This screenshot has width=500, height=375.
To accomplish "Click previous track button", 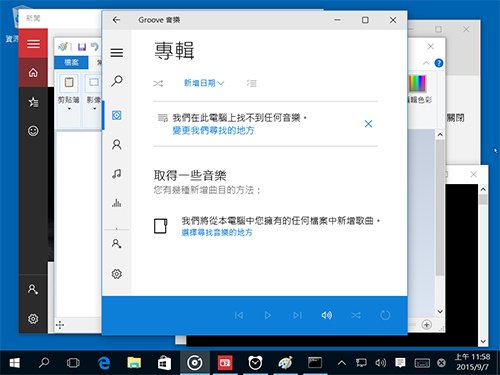I will pos(239,315).
